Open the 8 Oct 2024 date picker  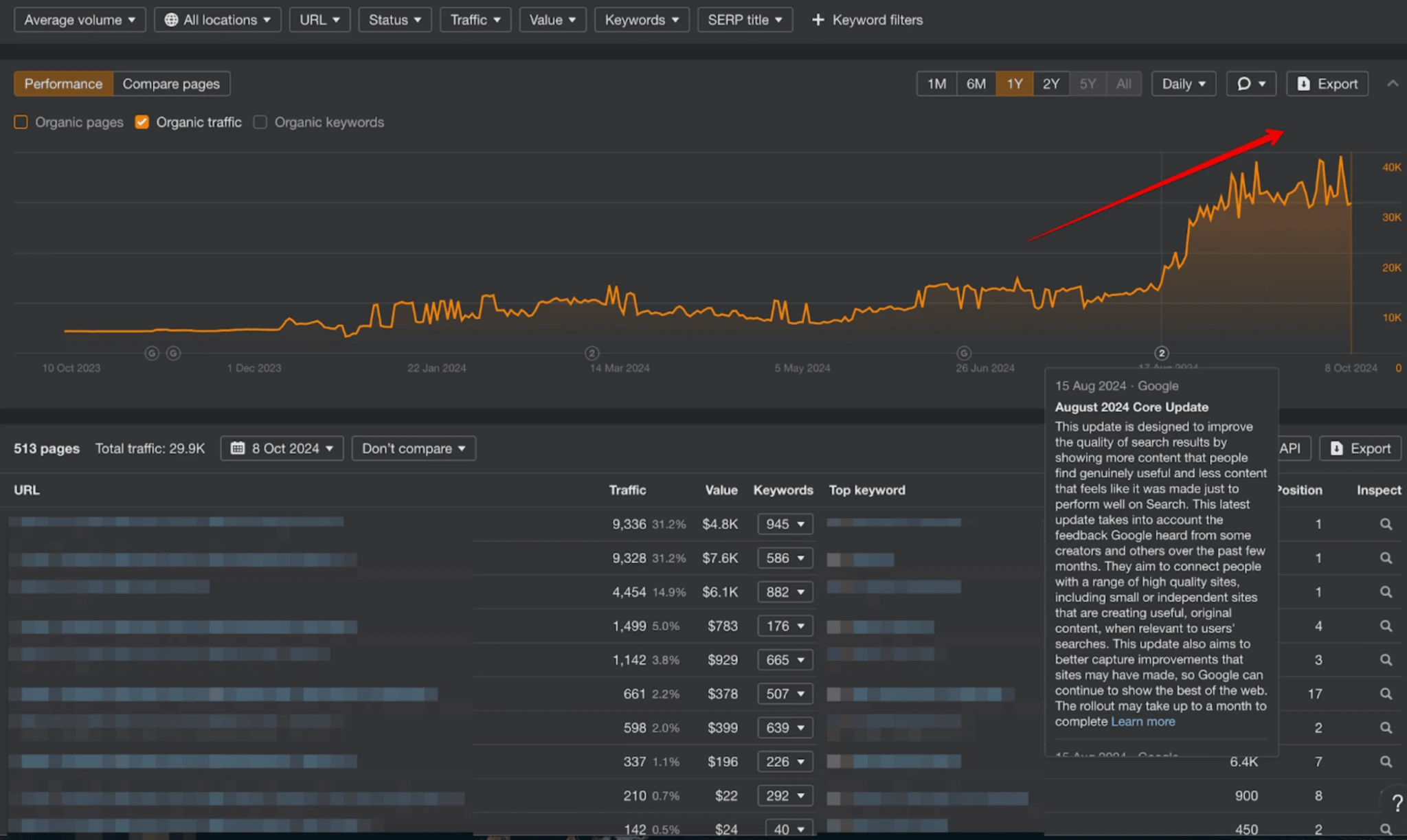click(282, 449)
